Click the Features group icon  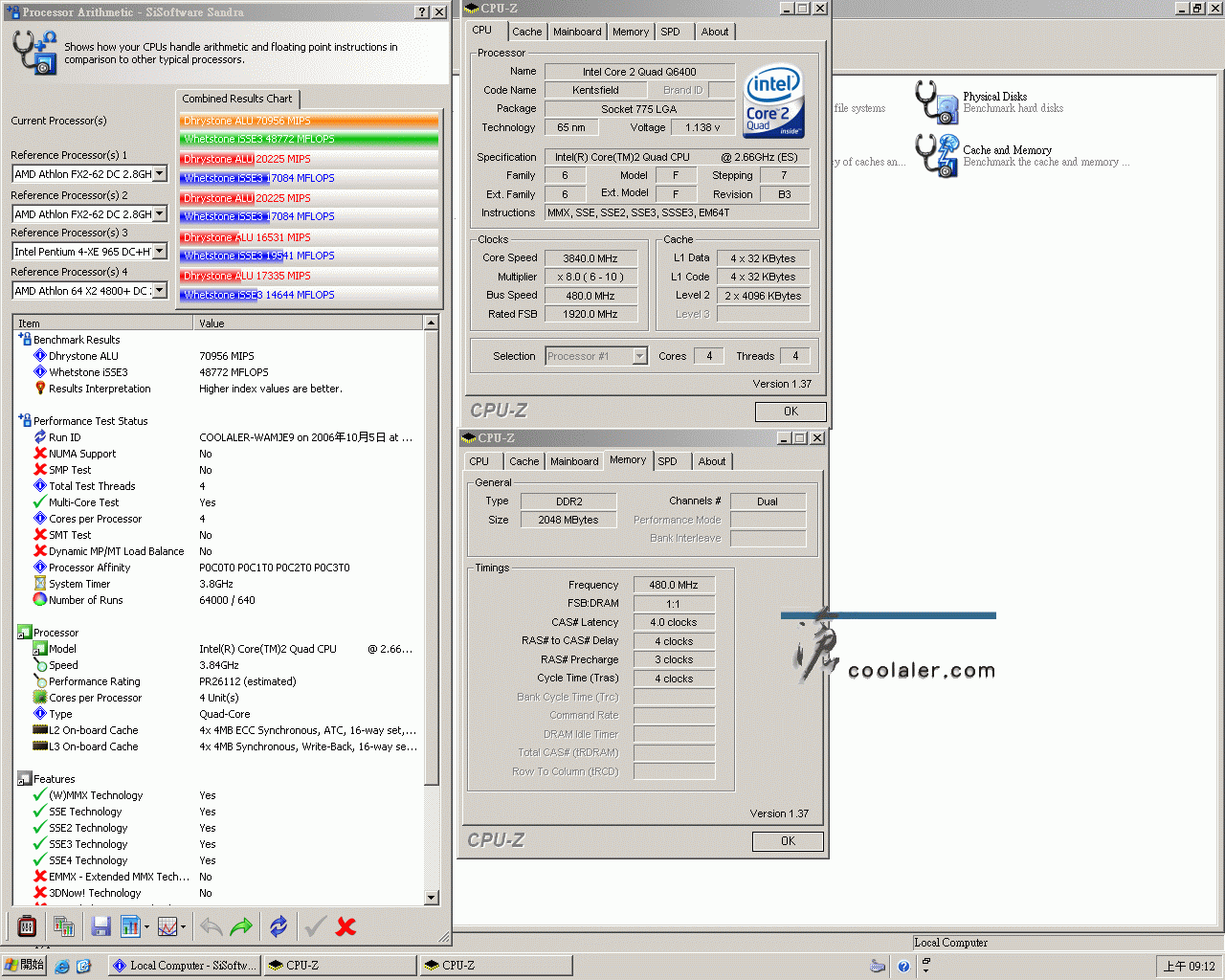(25, 779)
